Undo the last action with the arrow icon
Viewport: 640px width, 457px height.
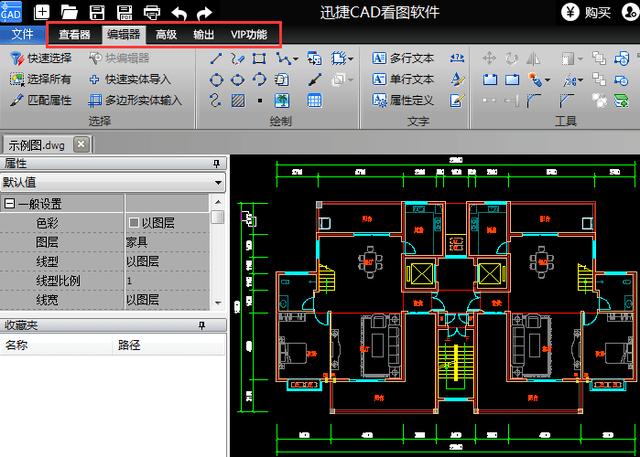[x=179, y=12]
